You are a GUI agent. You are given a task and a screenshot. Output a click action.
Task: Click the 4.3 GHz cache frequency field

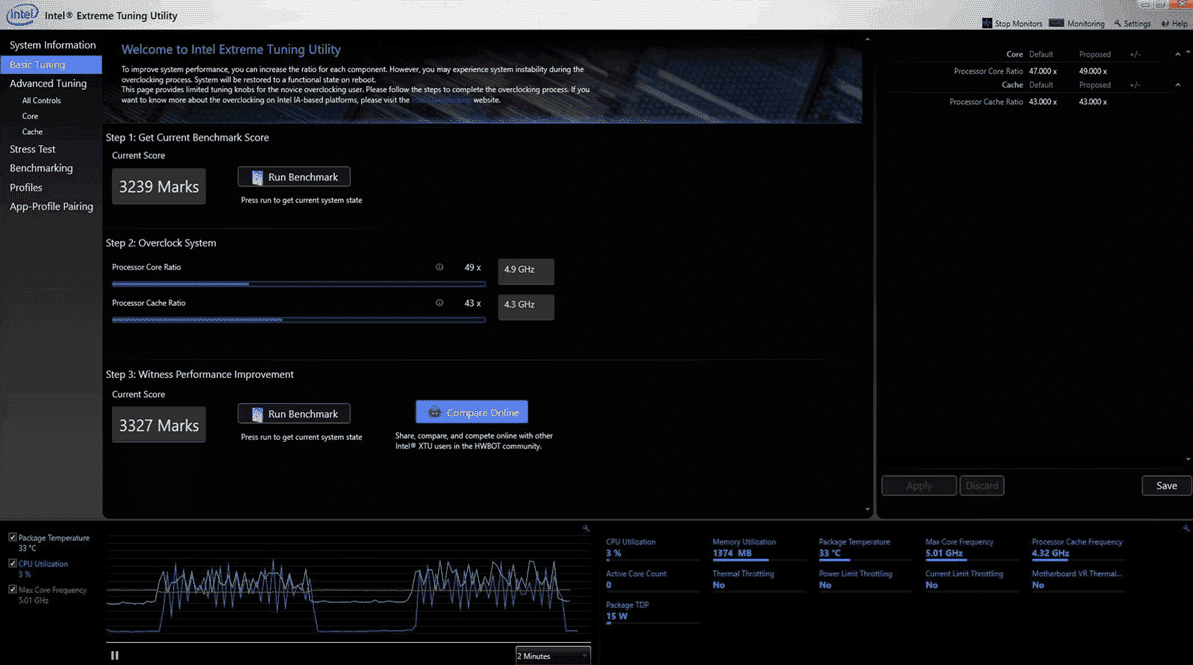pos(526,306)
